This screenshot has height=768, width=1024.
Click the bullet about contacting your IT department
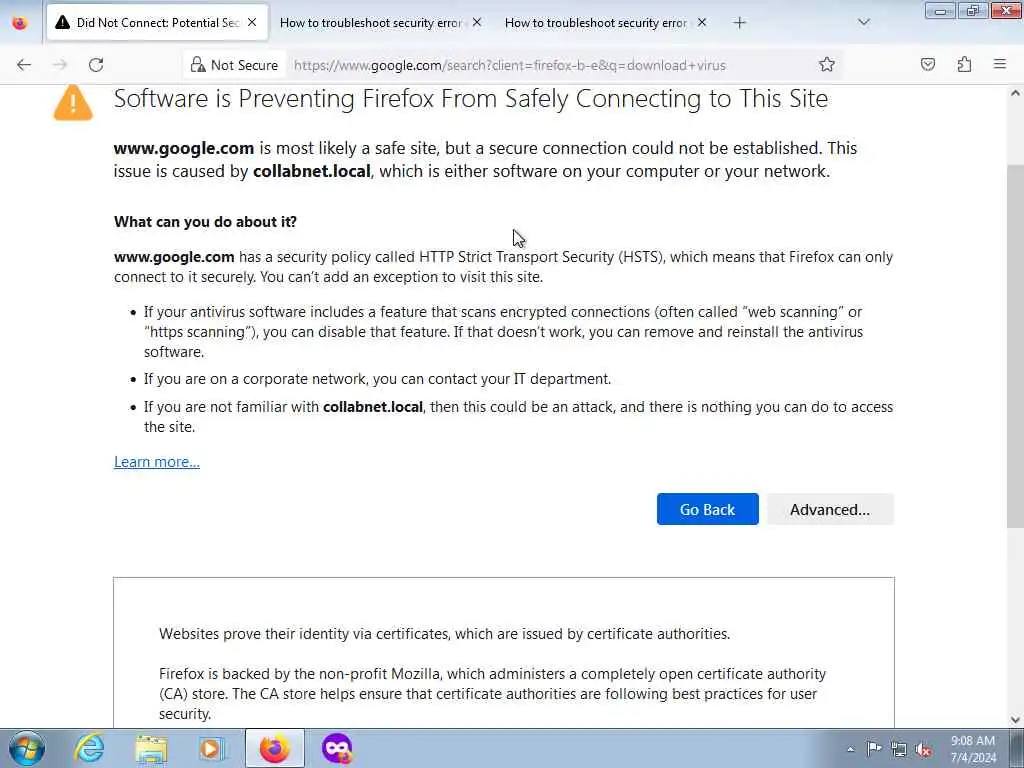377,379
